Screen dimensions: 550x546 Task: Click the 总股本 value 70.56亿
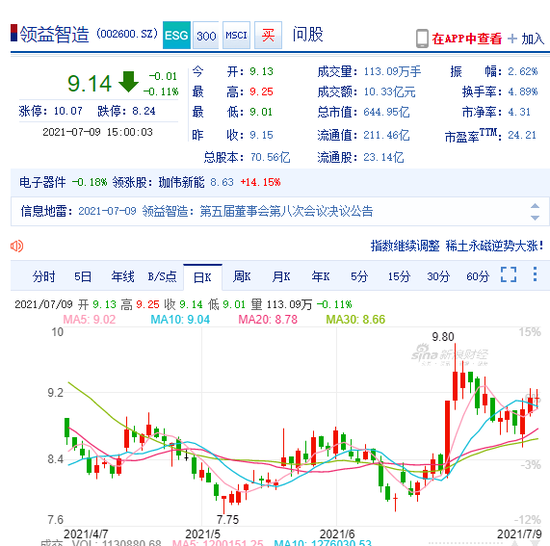click(270, 157)
